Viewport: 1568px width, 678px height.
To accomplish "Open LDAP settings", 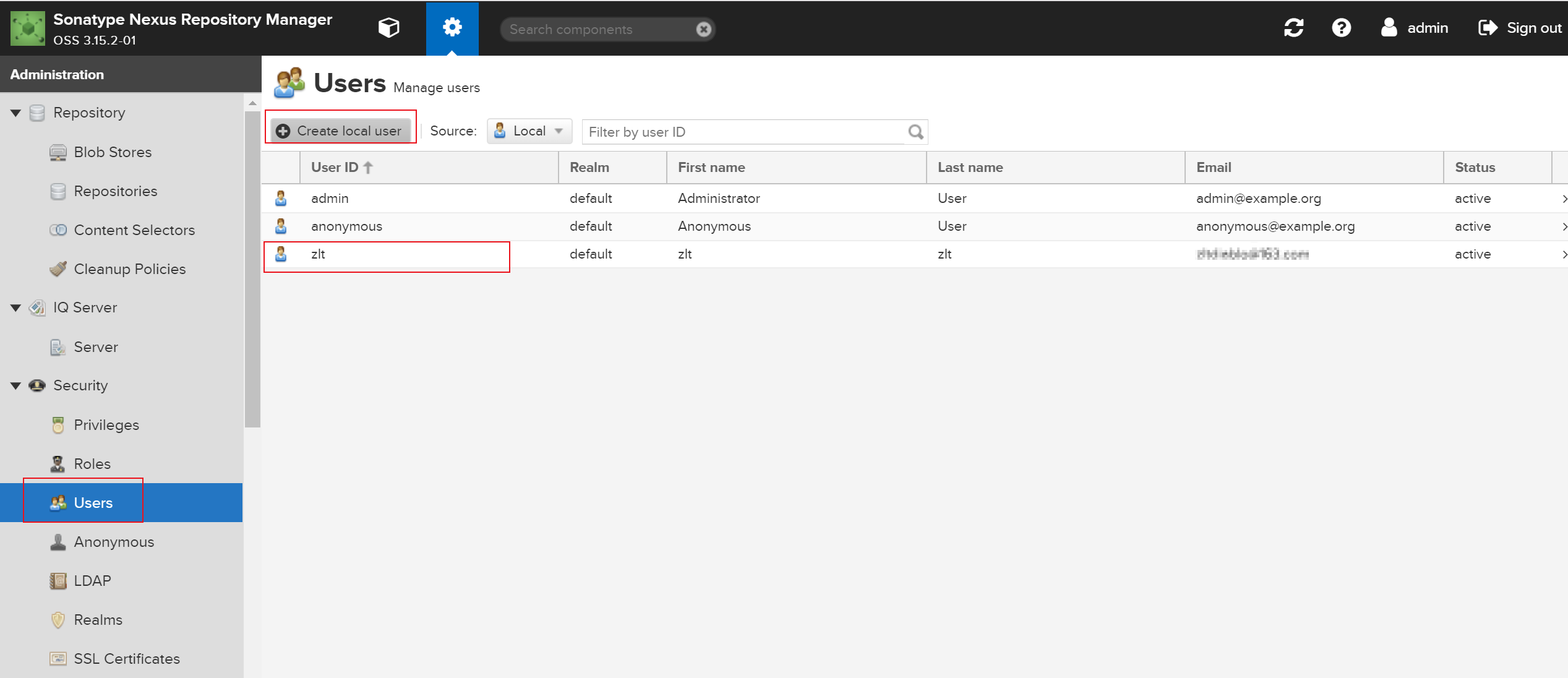I will [92, 581].
